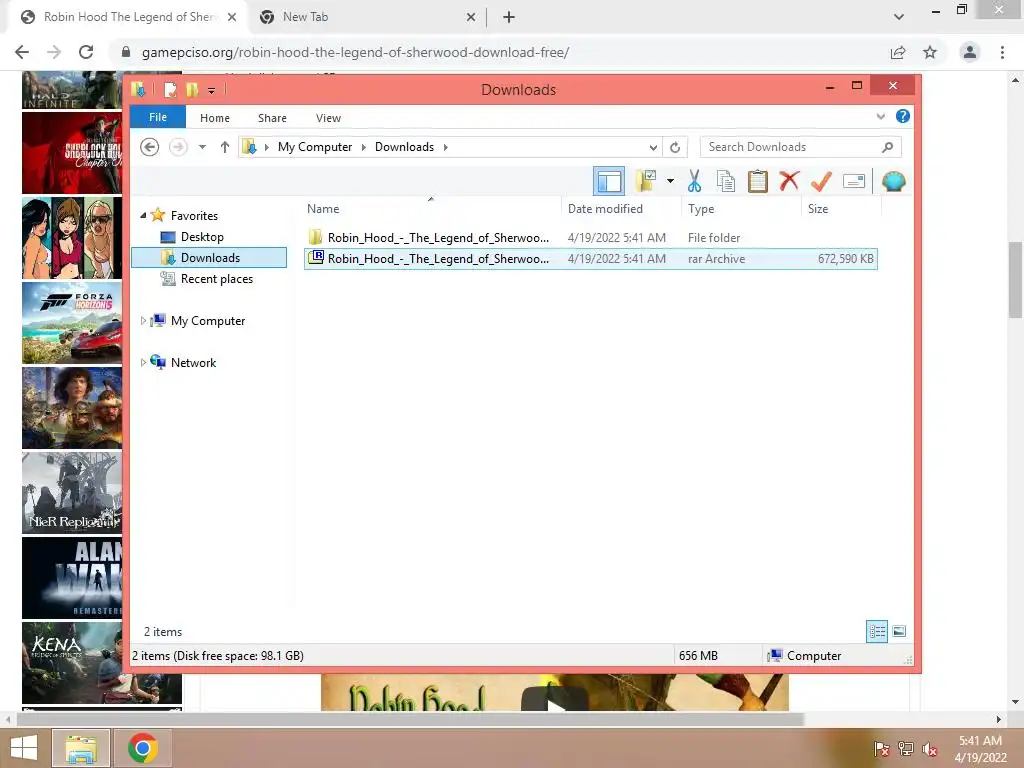Close the Robin Hood browser tab
The image size is (1024, 768).
[232, 17]
